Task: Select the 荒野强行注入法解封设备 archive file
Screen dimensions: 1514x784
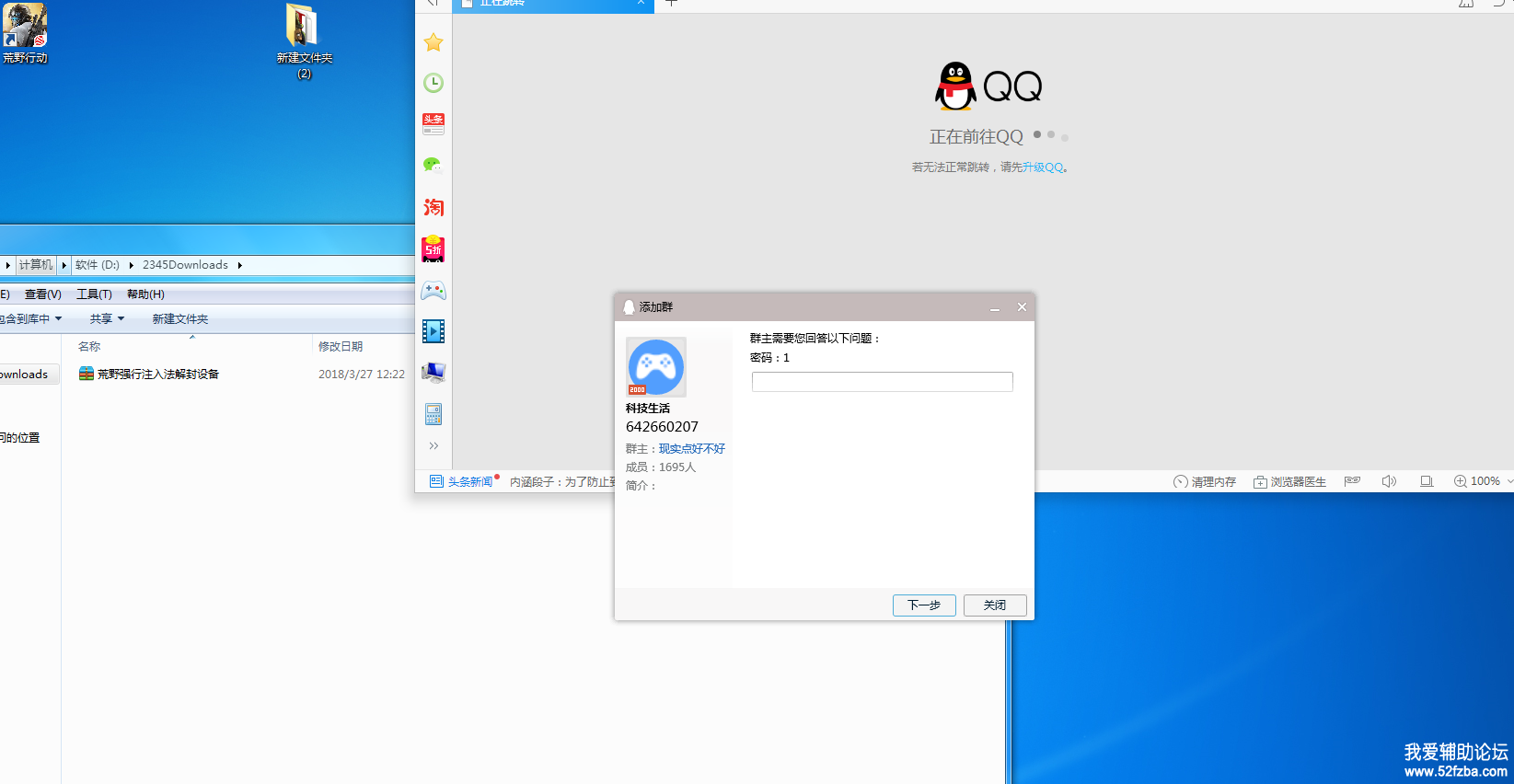Action: 149,375
